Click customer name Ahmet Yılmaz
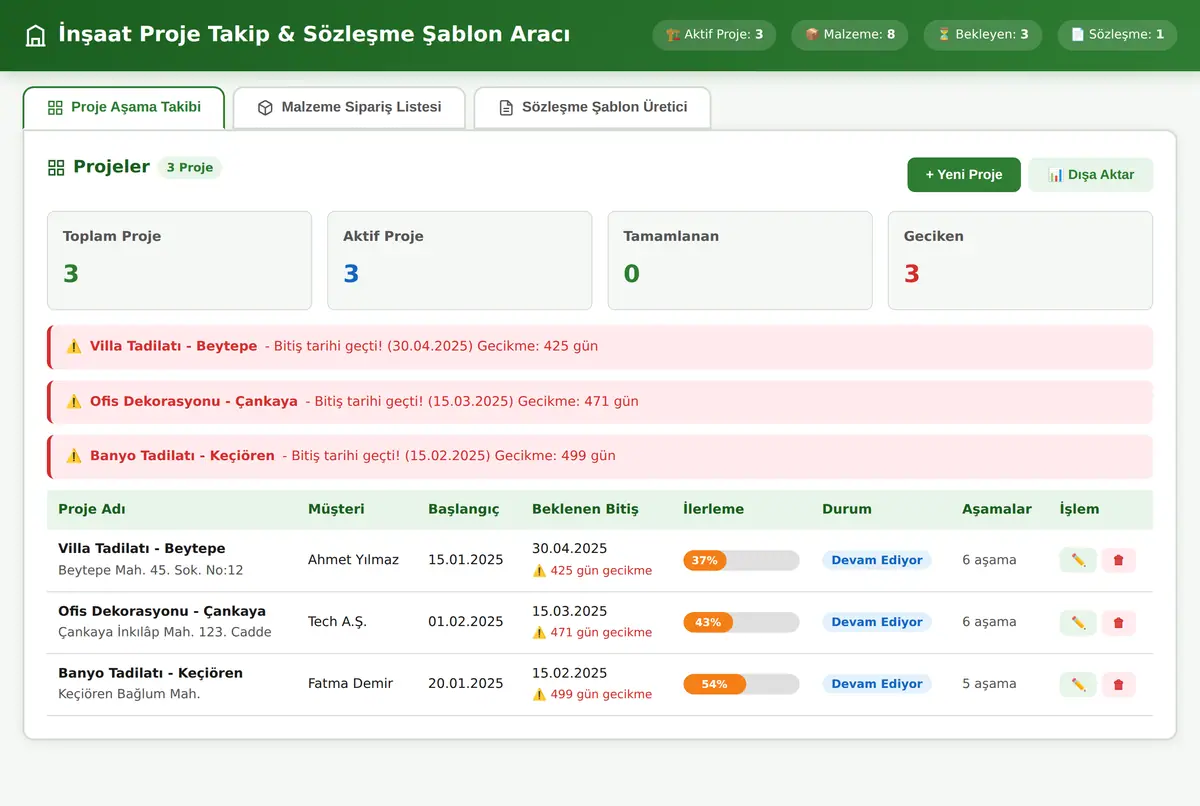The height and width of the screenshot is (806, 1200). point(353,560)
